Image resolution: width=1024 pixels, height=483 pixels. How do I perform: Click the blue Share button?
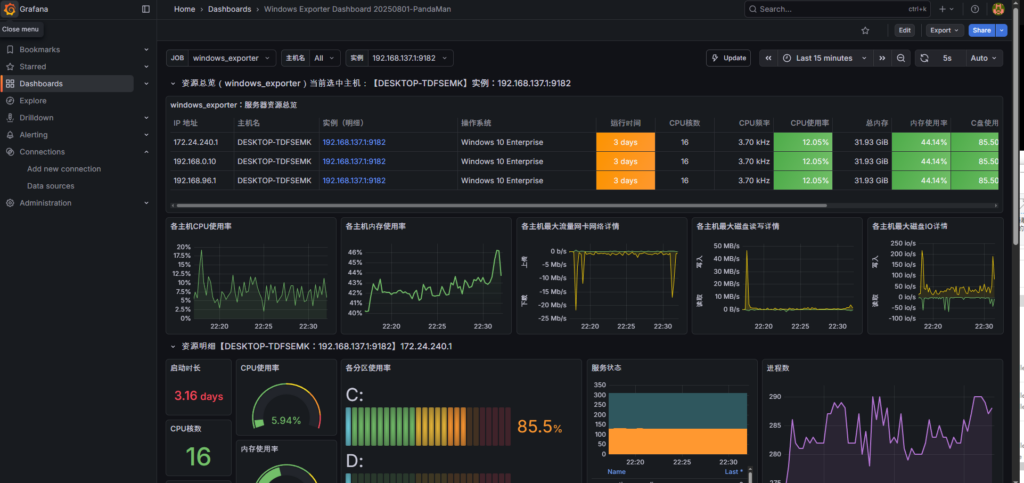point(980,31)
